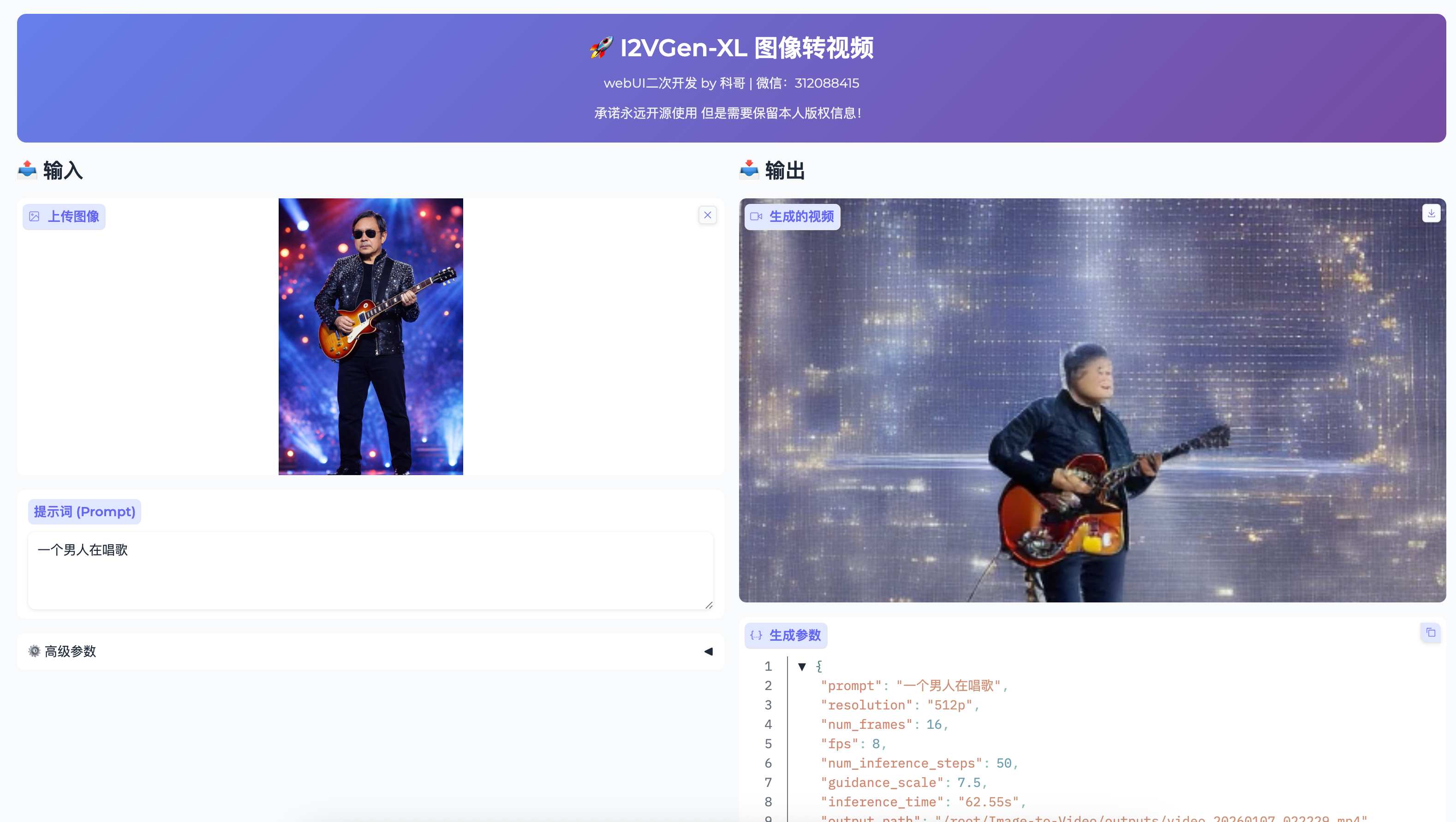Click the inbox icon beside 输出 heading
Screen dimensions: 1456x822
pos(750,169)
